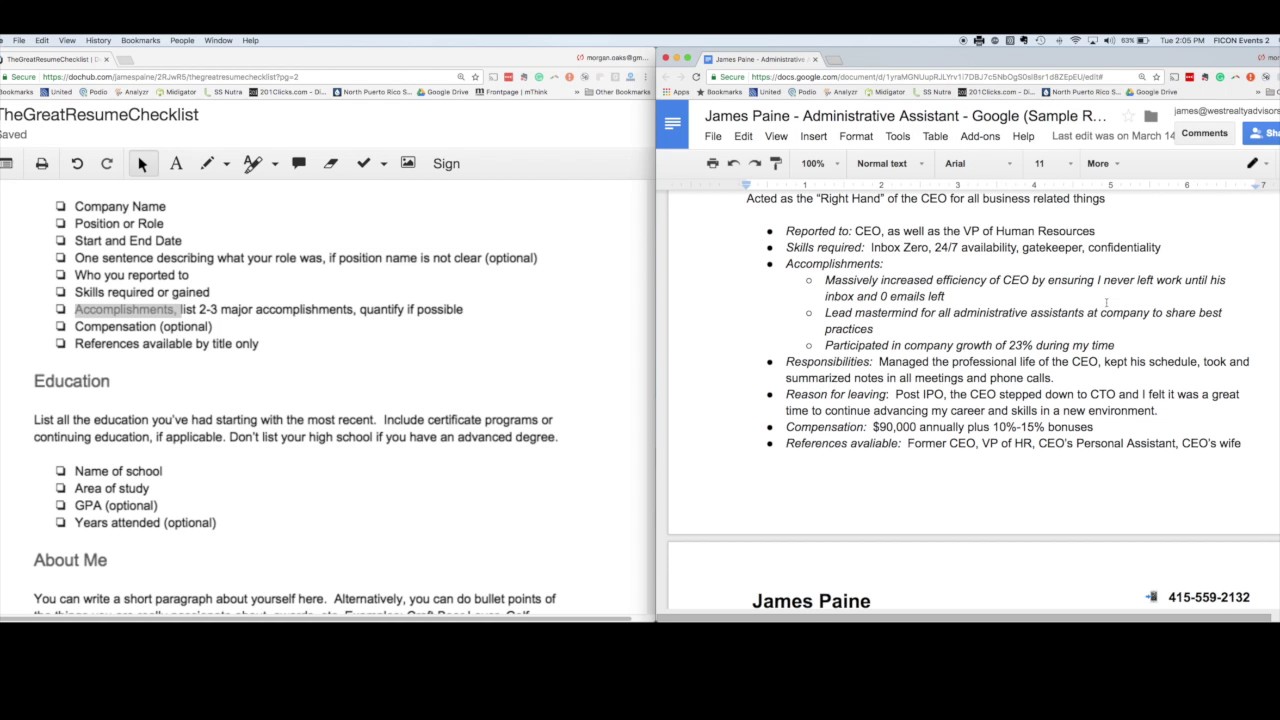Click the Google Docs address bar URL

tap(927, 77)
